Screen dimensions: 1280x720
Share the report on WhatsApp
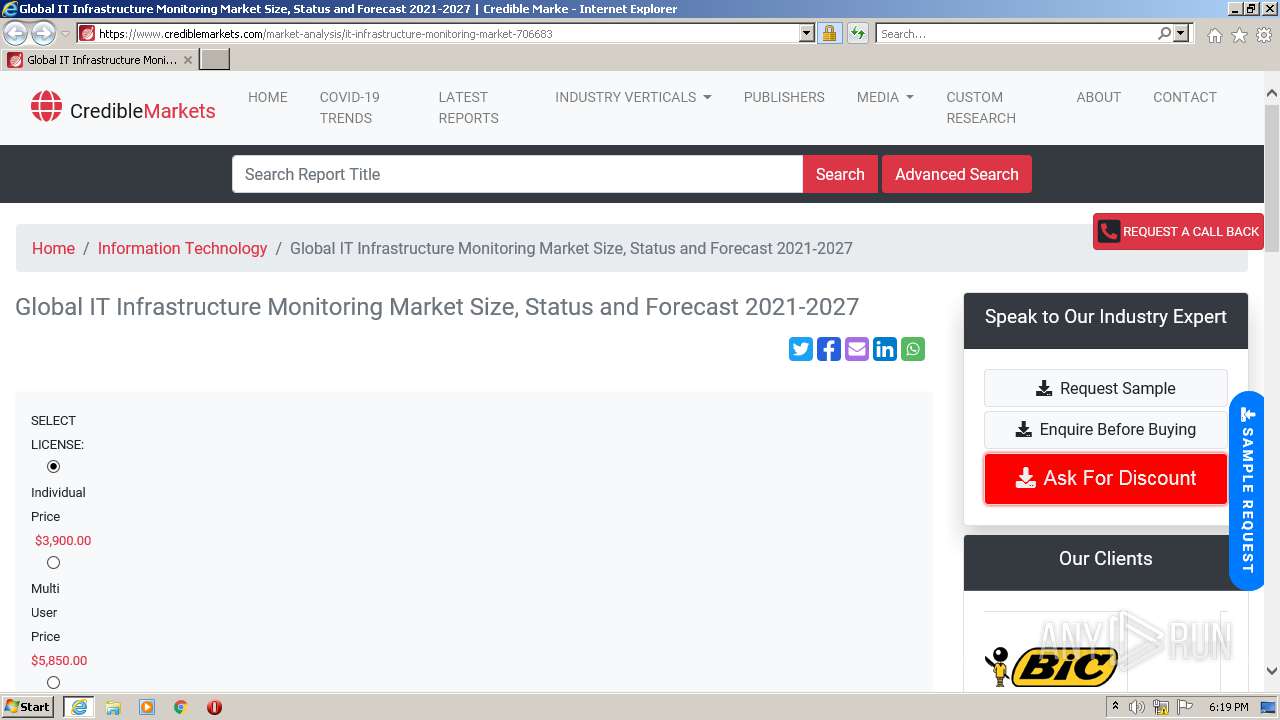click(x=913, y=349)
